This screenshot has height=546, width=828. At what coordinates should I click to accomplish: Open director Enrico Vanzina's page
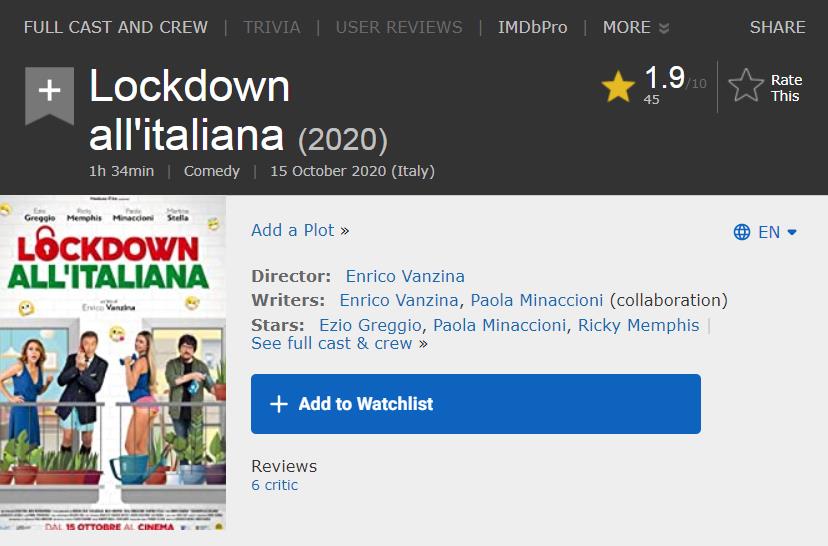tap(405, 276)
